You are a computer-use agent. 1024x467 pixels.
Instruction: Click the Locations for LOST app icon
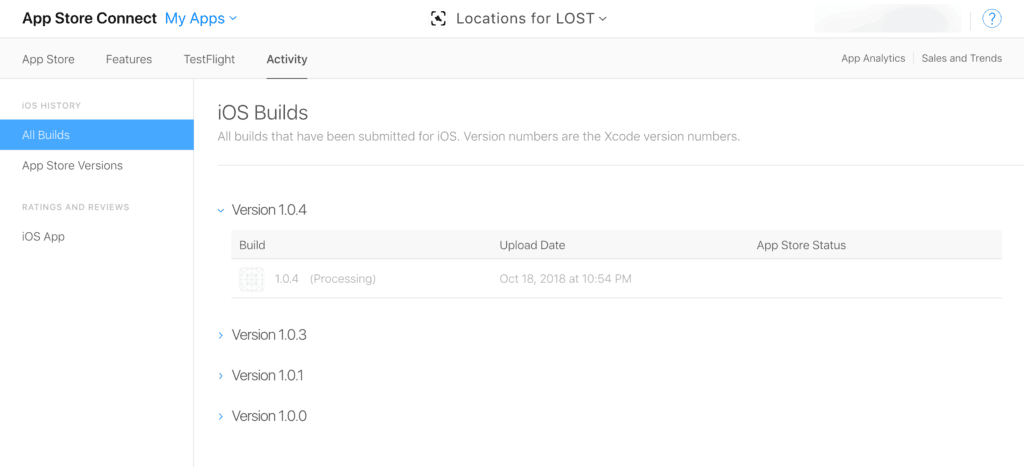coord(438,19)
